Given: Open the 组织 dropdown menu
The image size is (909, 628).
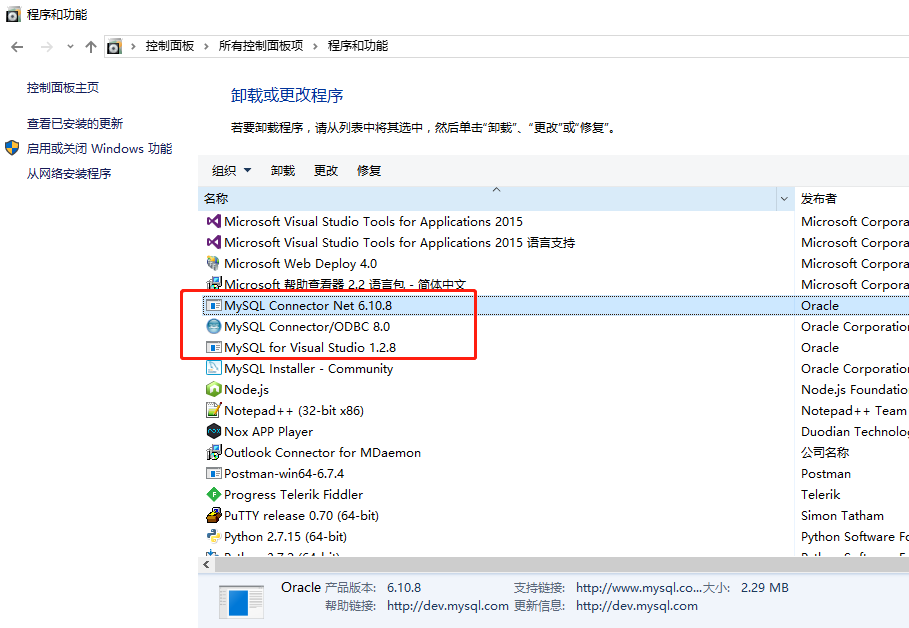Looking at the screenshot, I should (231, 170).
